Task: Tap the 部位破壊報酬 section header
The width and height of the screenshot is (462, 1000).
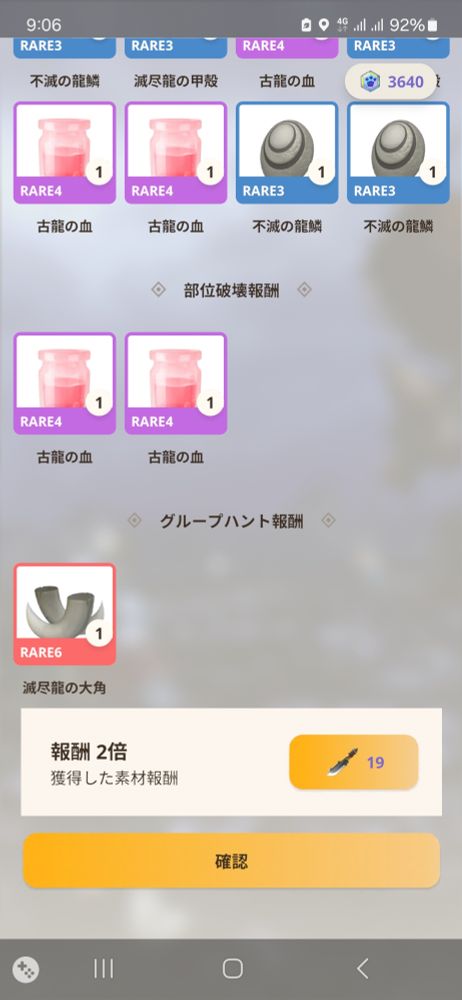Action: coord(231,290)
